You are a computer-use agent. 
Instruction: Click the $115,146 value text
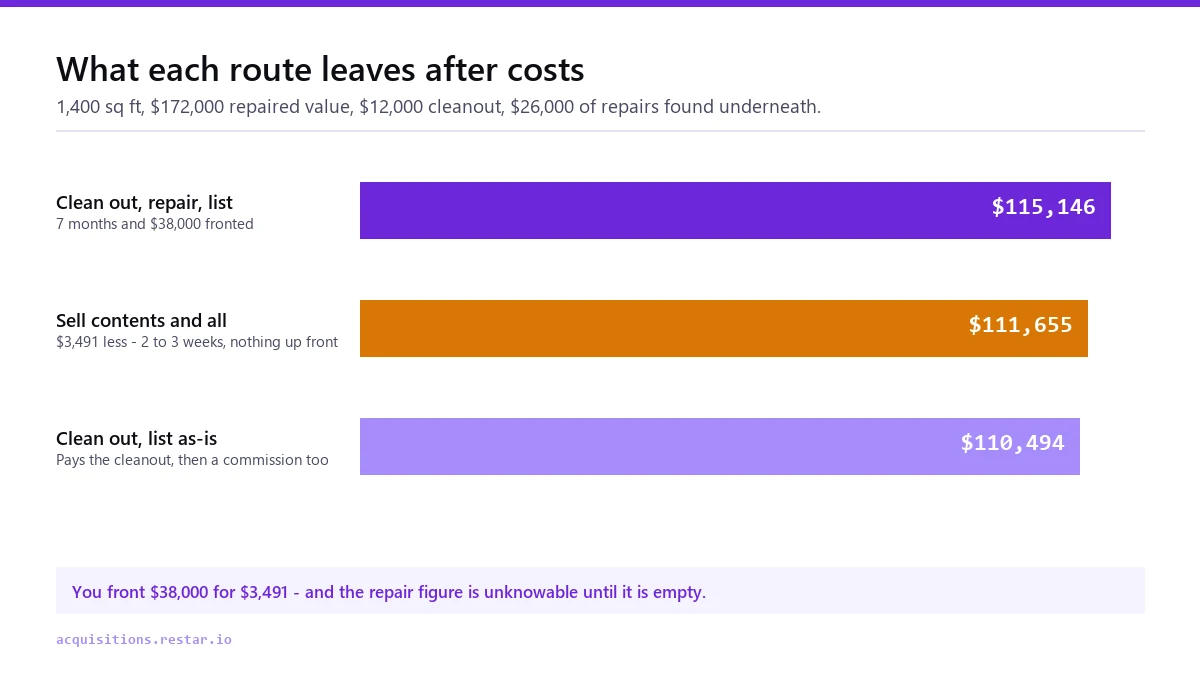(x=1043, y=207)
